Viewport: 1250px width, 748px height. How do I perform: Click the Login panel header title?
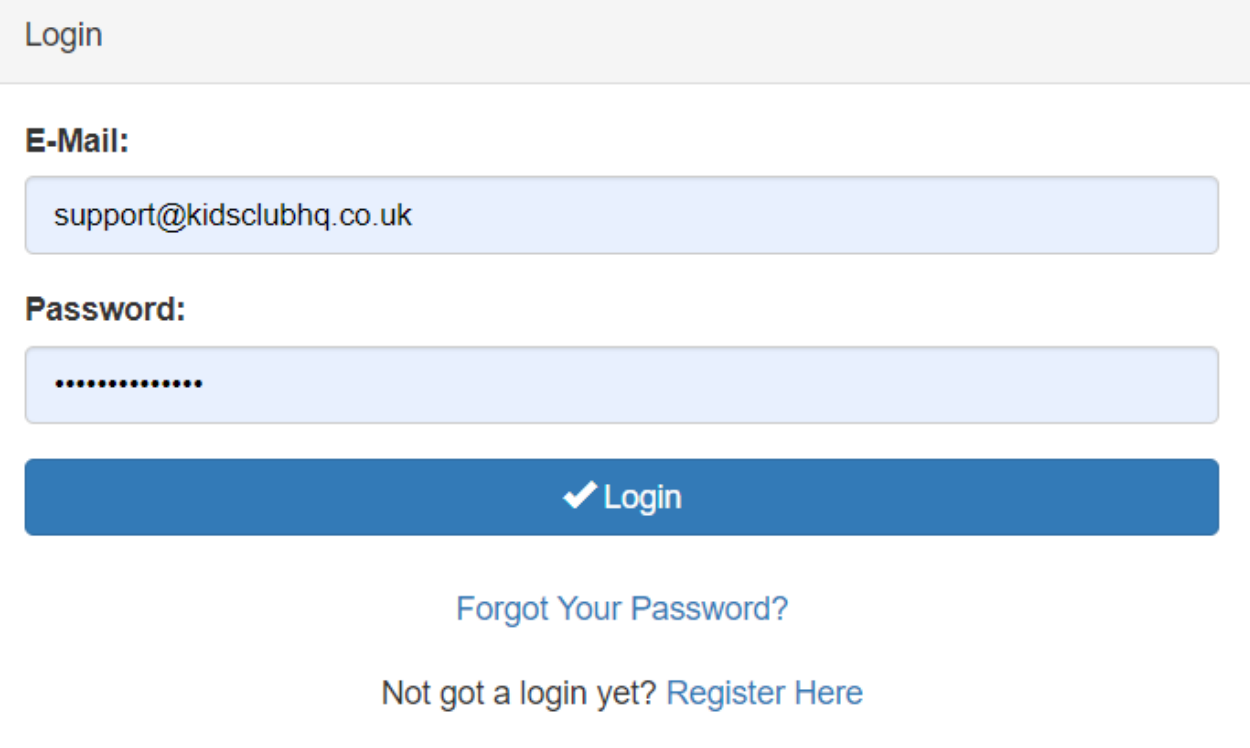pyautogui.click(x=64, y=35)
